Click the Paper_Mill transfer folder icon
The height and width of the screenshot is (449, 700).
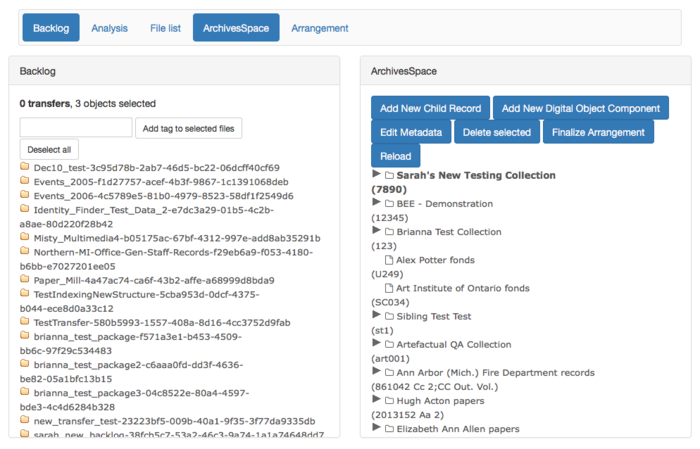pos(25,280)
